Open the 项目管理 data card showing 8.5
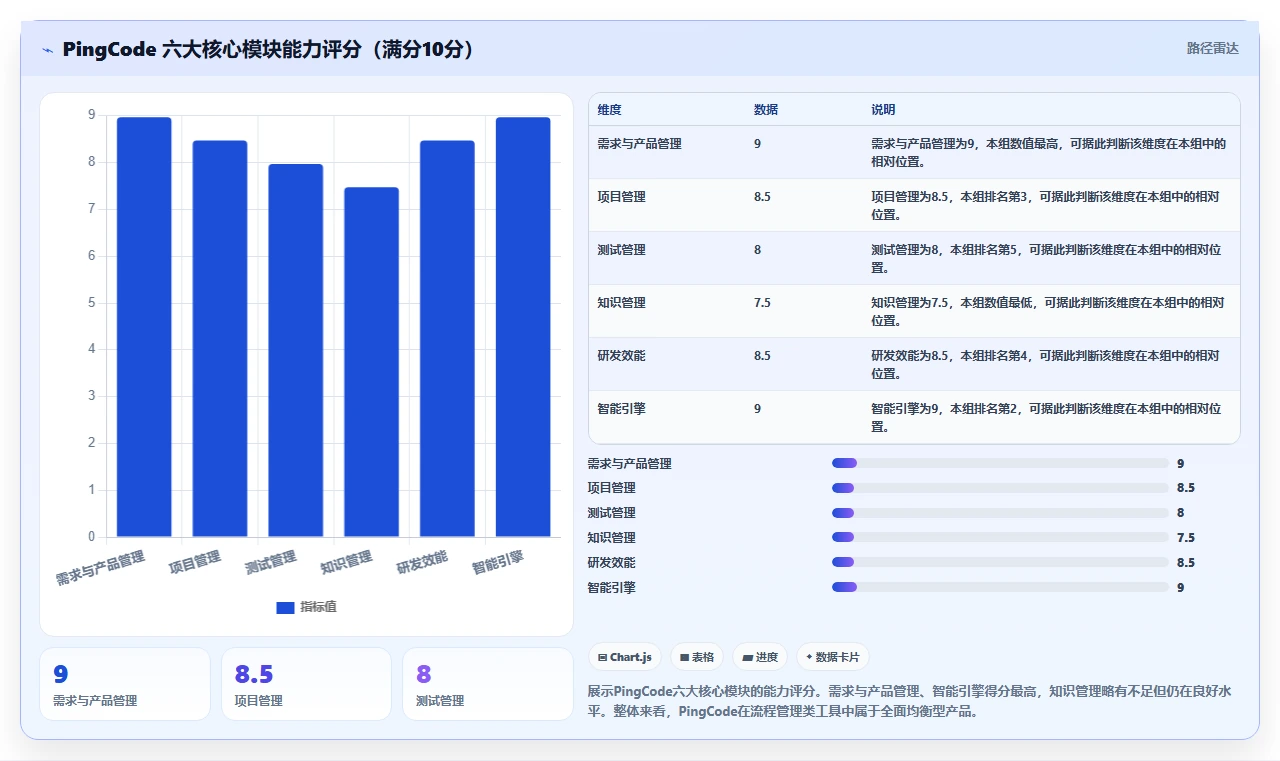The image size is (1280, 761). [x=306, y=684]
